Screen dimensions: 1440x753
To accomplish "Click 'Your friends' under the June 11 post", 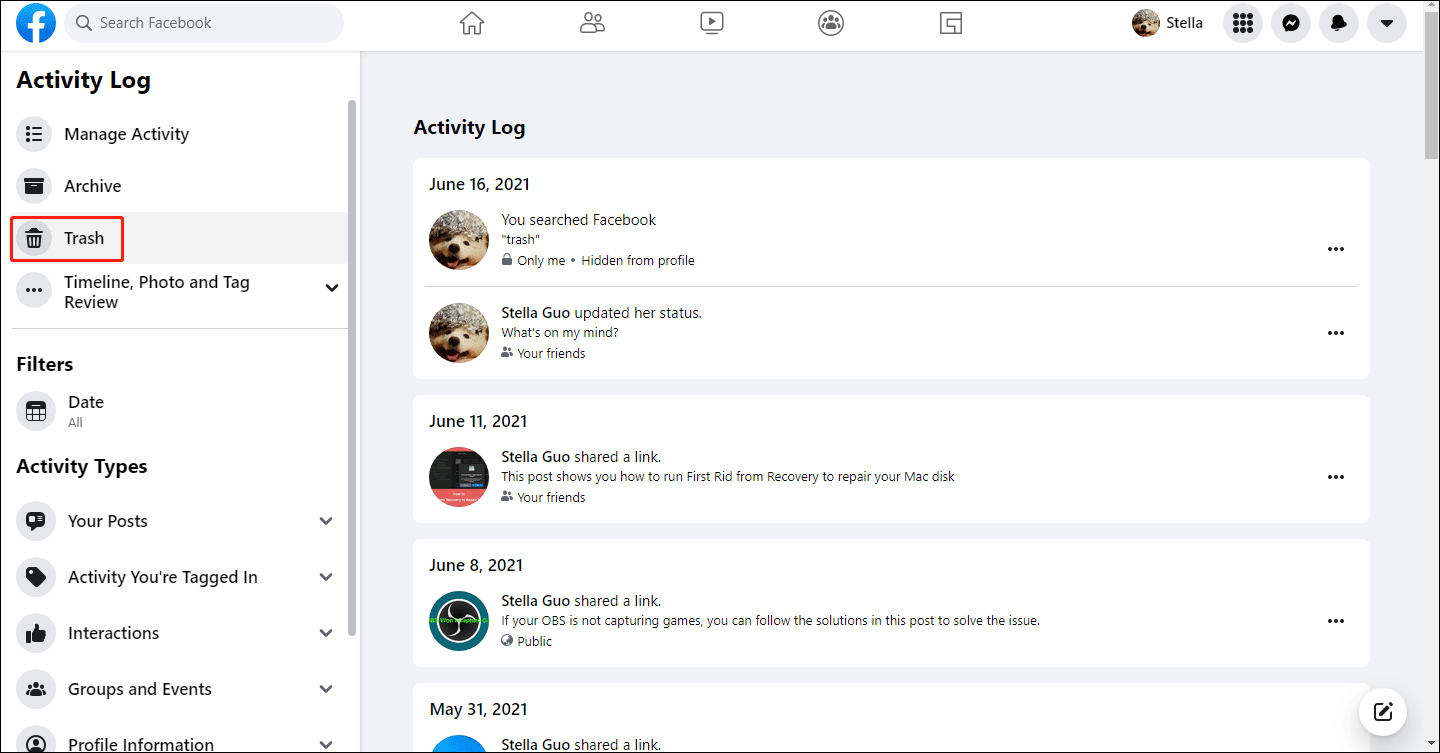I will coord(551,497).
